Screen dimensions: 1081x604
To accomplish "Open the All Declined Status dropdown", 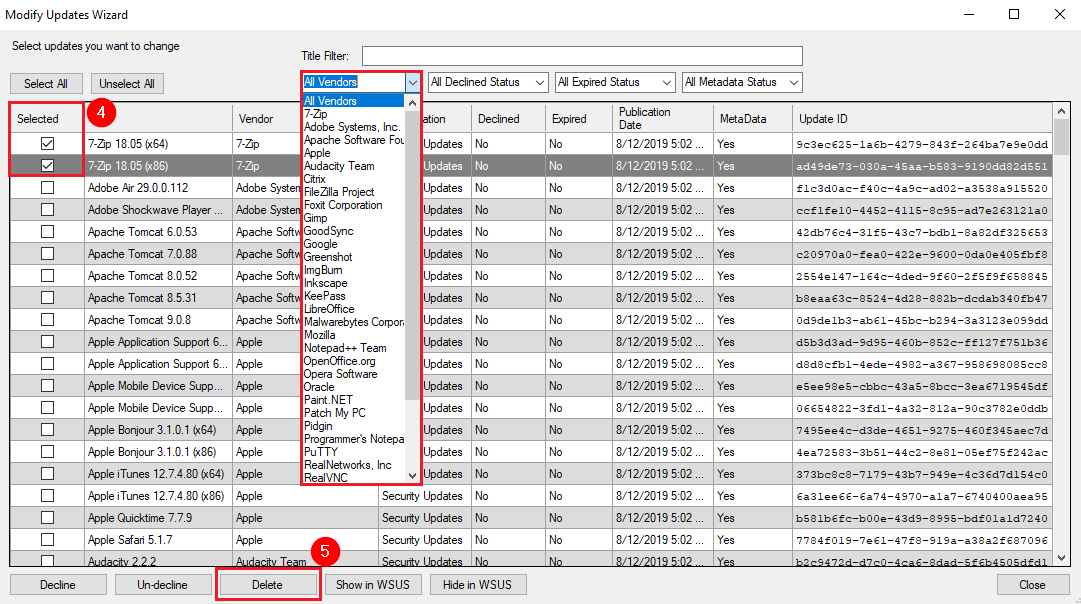I will pyautogui.click(x=488, y=82).
